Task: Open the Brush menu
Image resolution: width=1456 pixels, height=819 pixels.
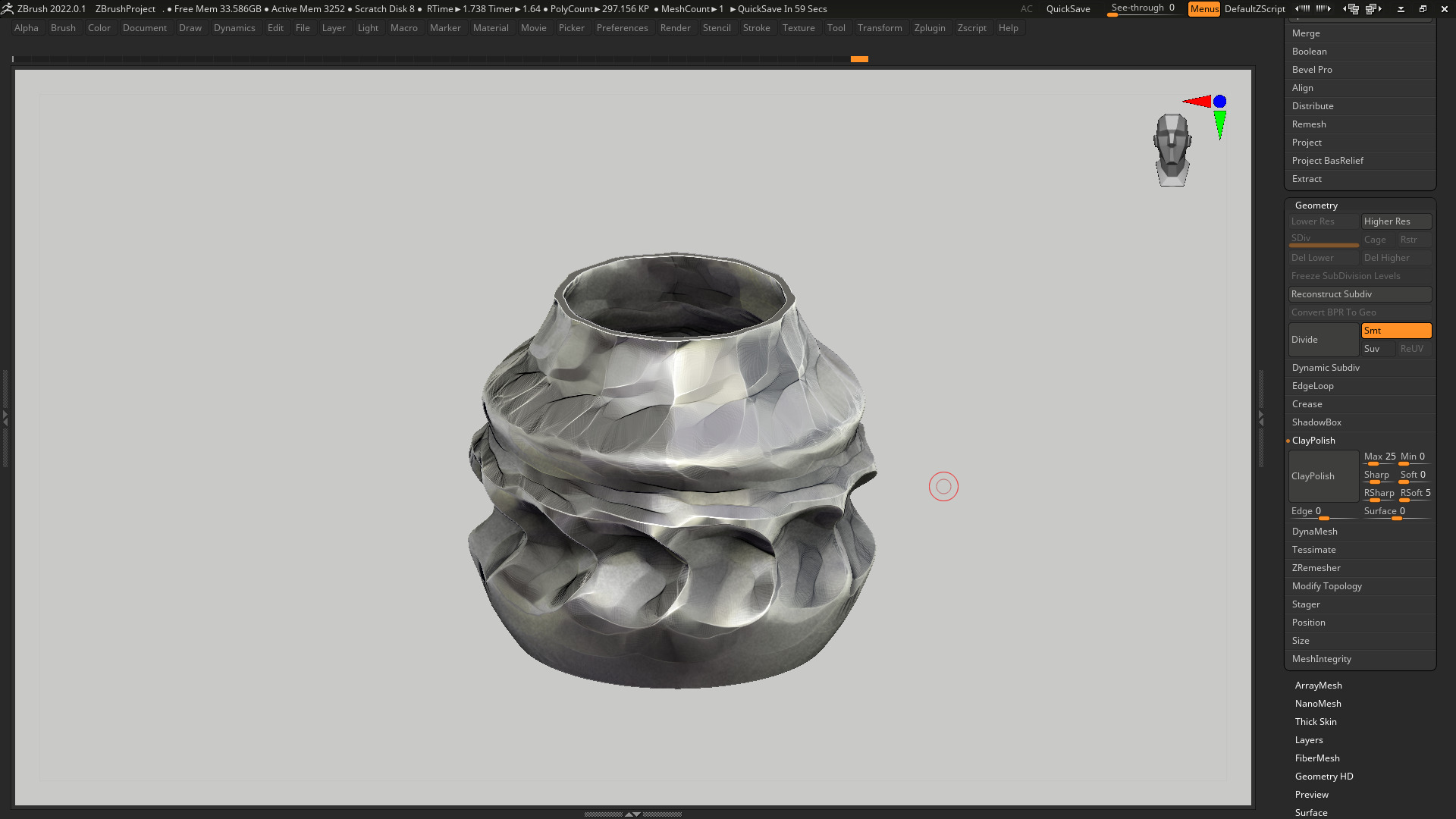Action: (x=63, y=28)
